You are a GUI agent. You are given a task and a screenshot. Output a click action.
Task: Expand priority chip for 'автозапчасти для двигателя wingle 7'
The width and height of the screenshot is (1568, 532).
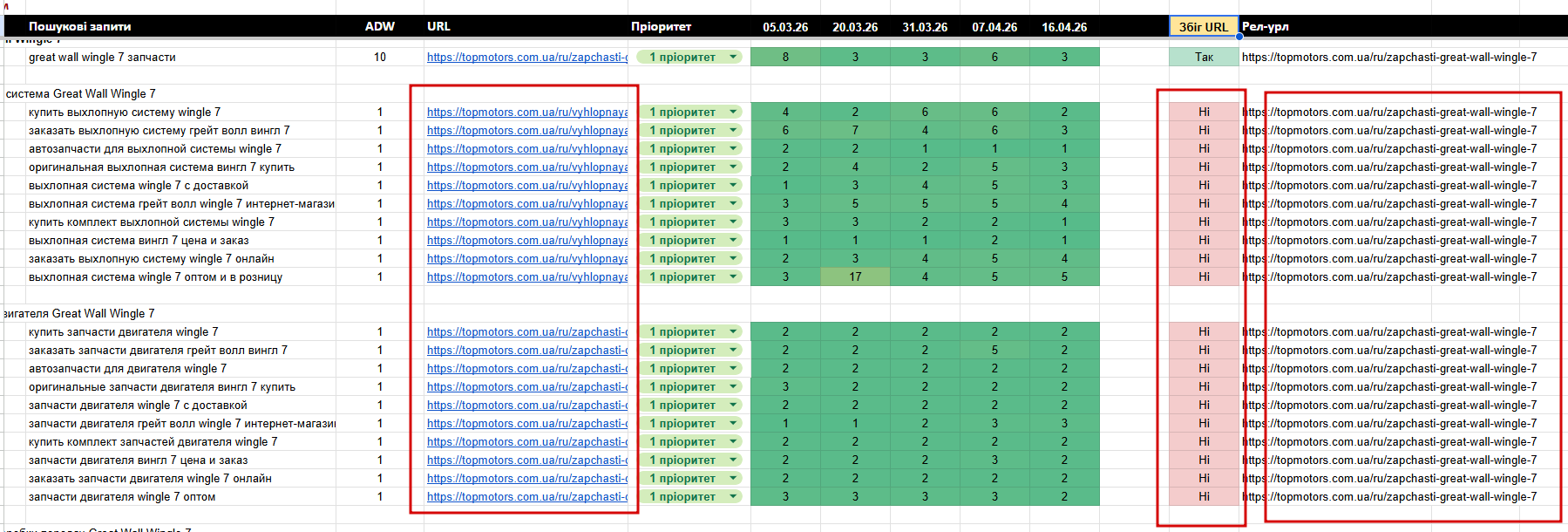tap(733, 368)
